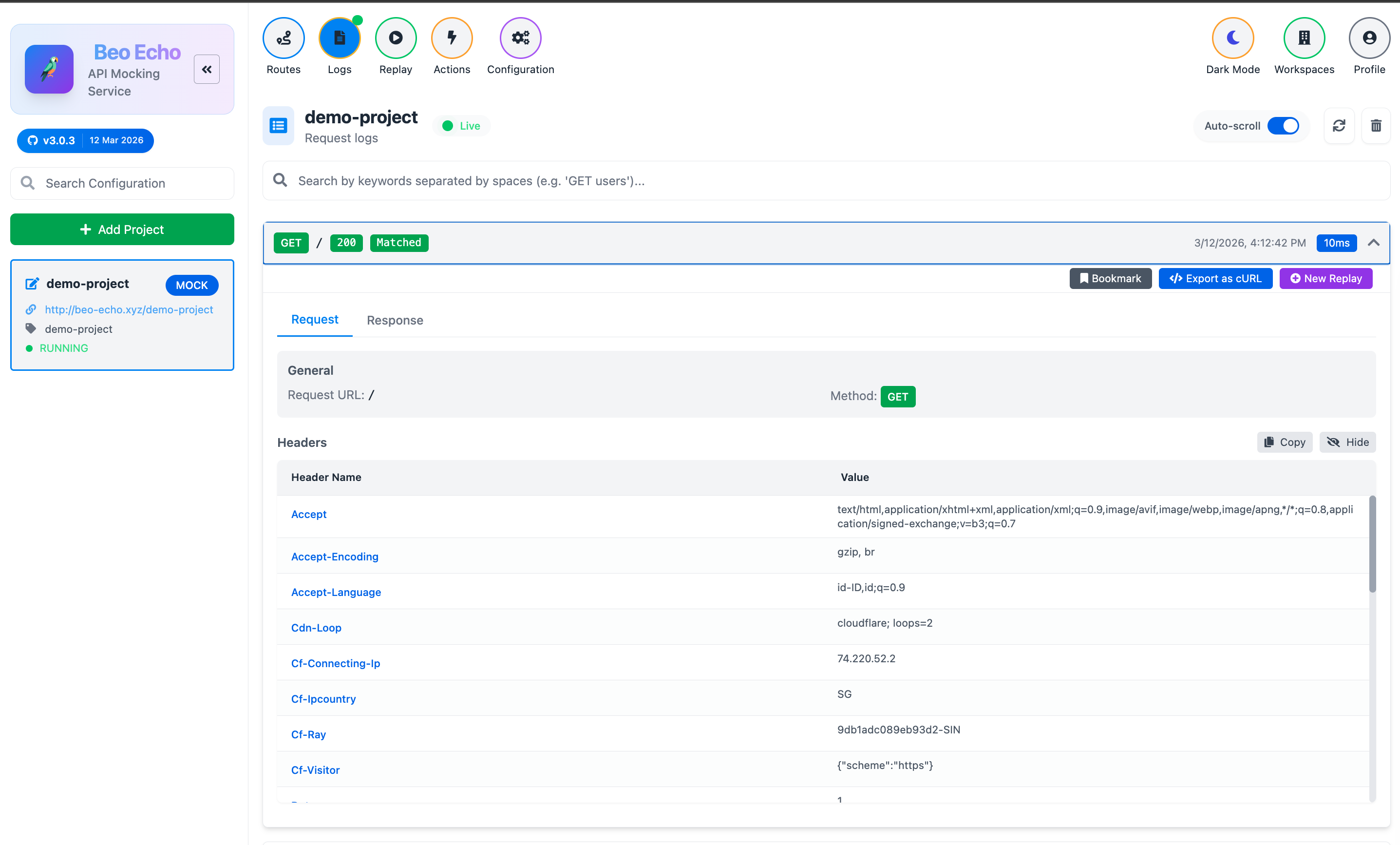1400x845 pixels.
Task: Open the Routes icon in top navigation
Action: 283,38
